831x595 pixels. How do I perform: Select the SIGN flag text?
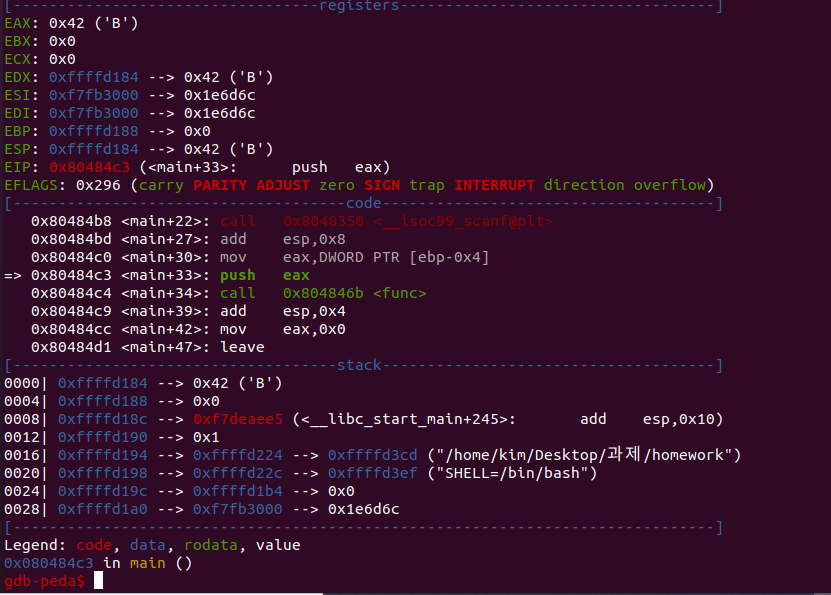[382, 185]
